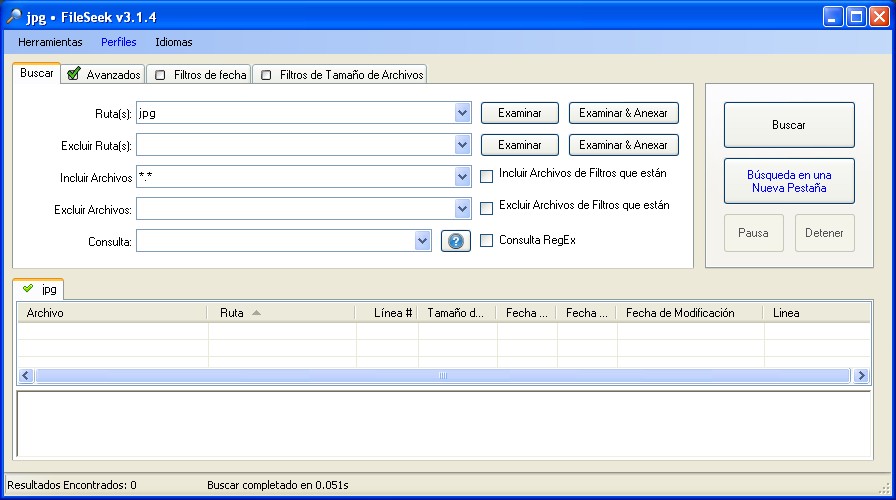Viewport: 896px width, 500px height.
Task: Maximize the FileSeek window
Action: 857,17
